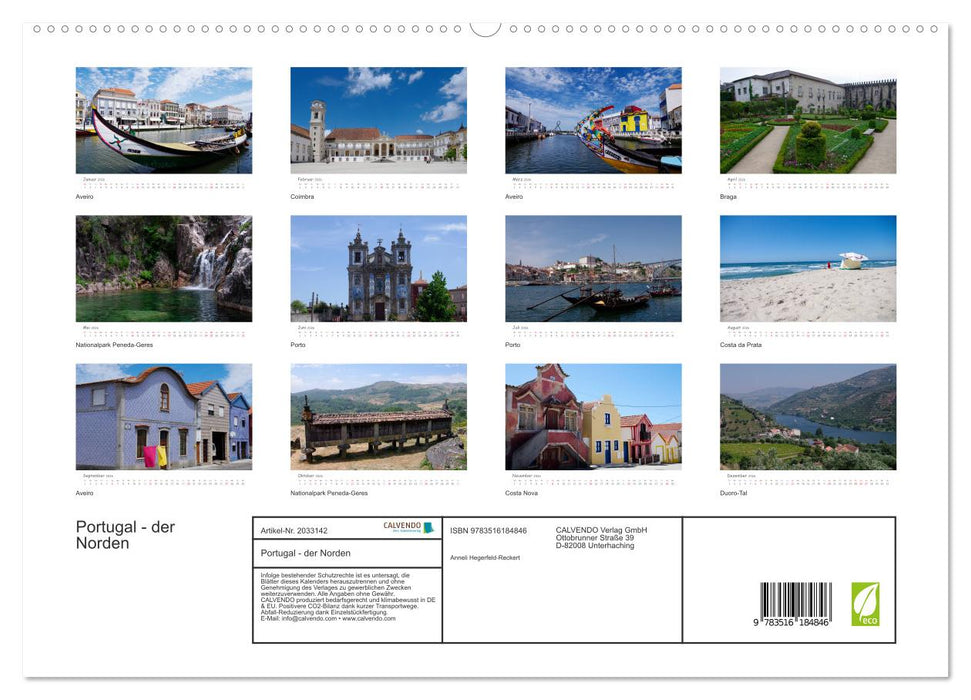Click the Anneli Hegerfeld-Reckert author name
The width and height of the screenshot is (971, 700).
485,556
